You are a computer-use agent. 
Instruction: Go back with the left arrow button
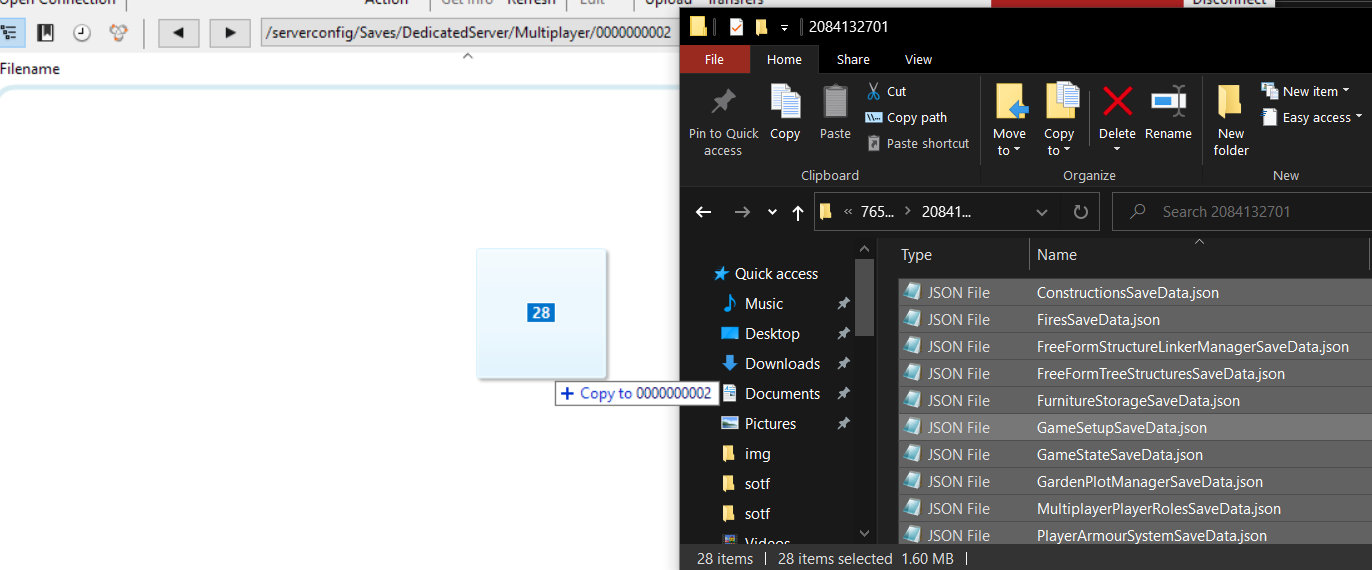coord(178,33)
